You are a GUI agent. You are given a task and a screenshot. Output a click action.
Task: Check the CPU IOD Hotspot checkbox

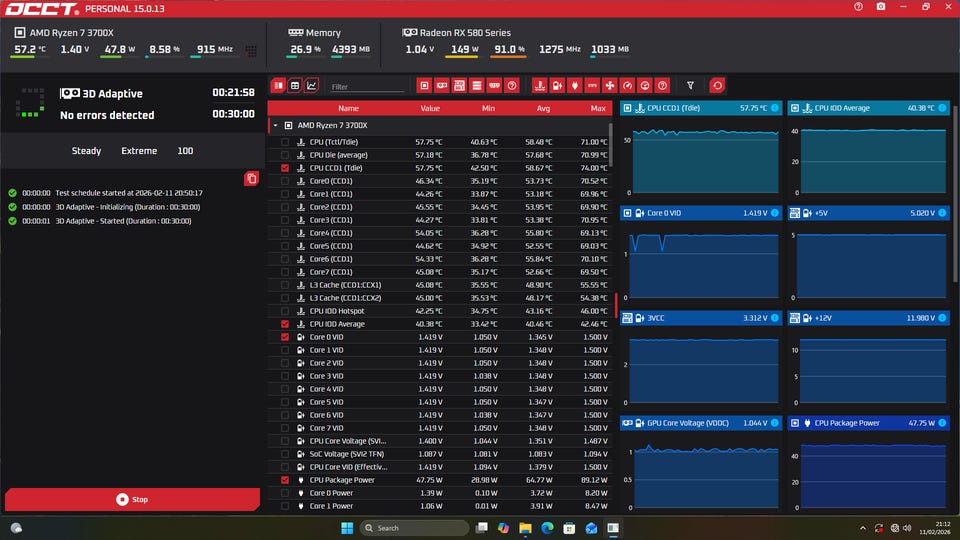(285, 311)
